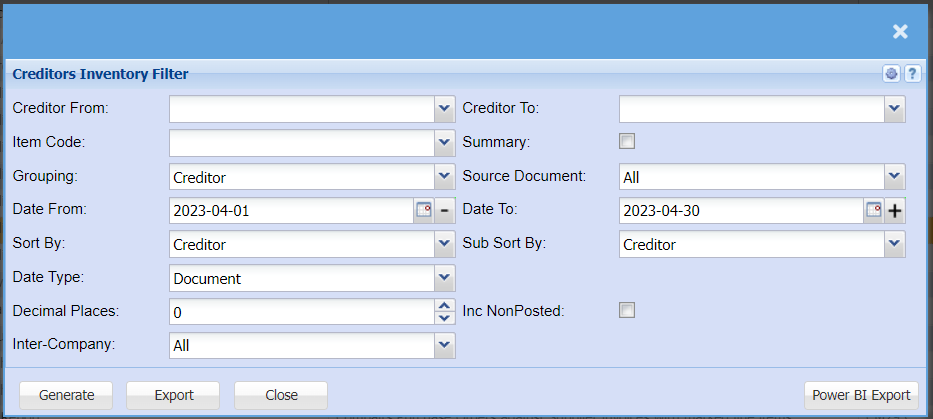Expand the Creditor From dropdown
Viewport: 933px width, 419px height.
pyautogui.click(x=445, y=108)
